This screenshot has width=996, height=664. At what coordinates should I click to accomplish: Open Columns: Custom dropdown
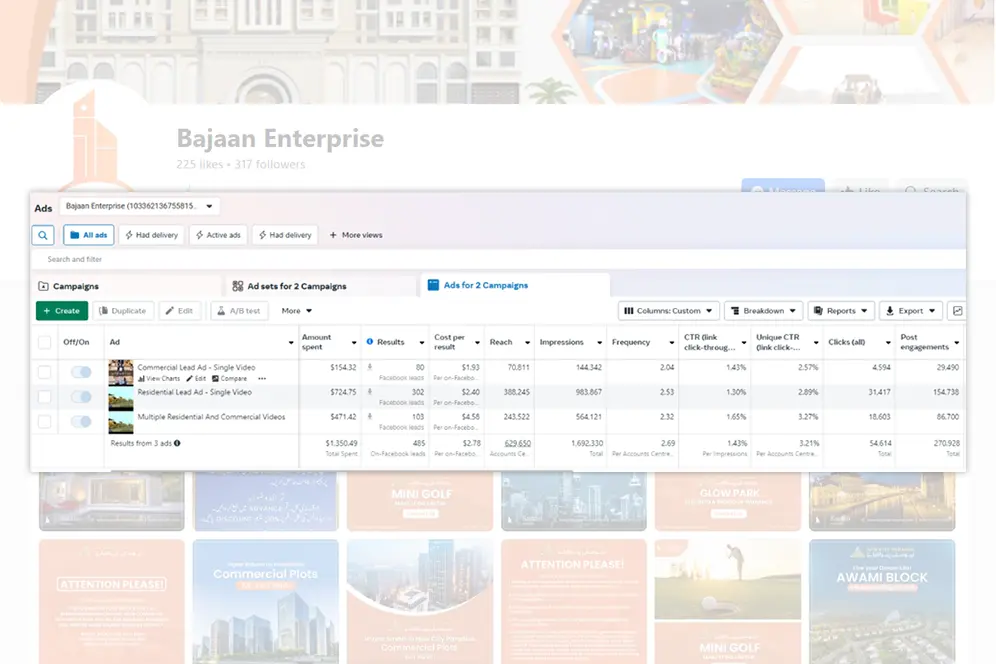tap(668, 311)
